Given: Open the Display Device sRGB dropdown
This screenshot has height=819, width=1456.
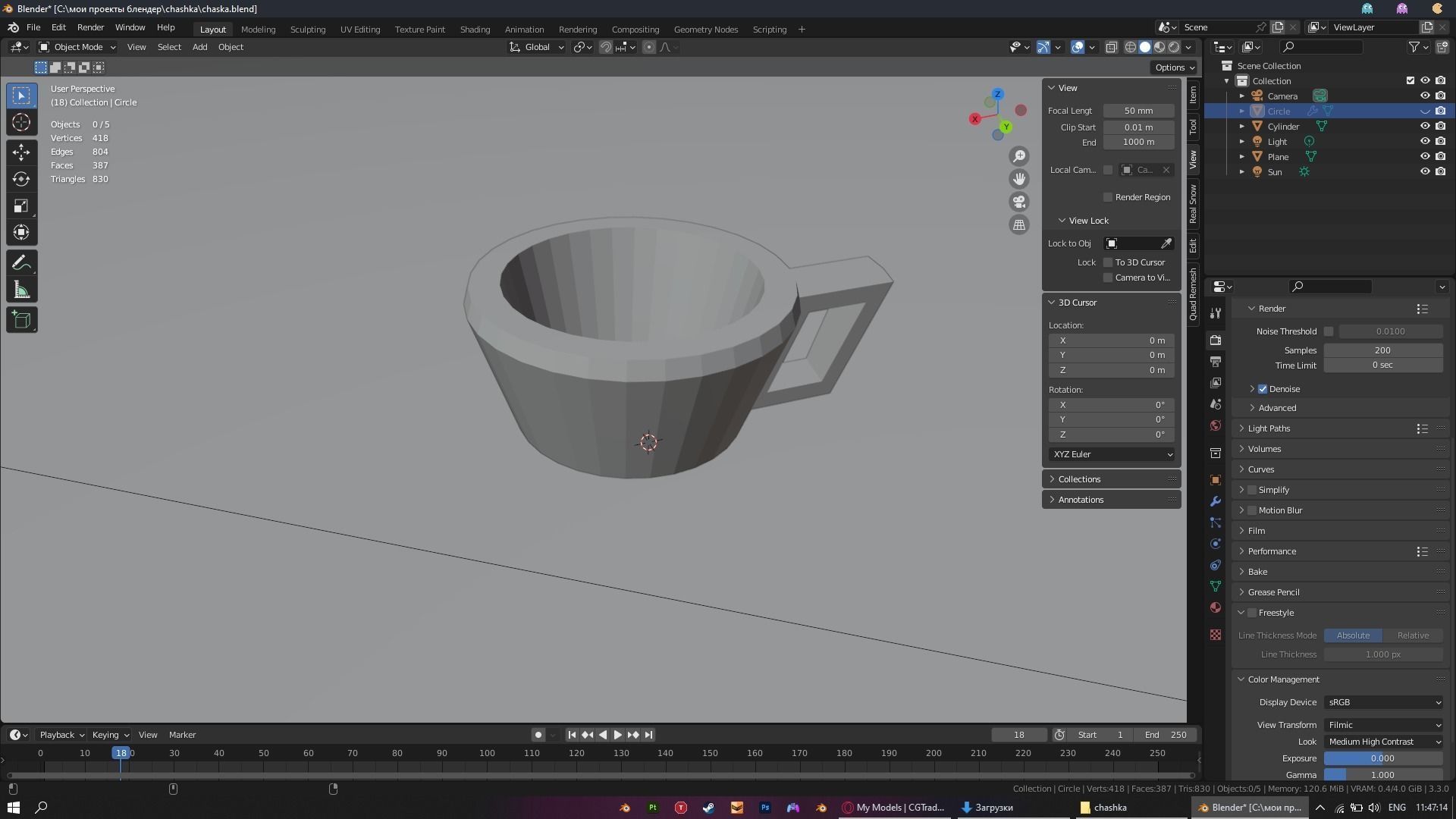Looking at the screenshot, I should (x=1384, y=702).
